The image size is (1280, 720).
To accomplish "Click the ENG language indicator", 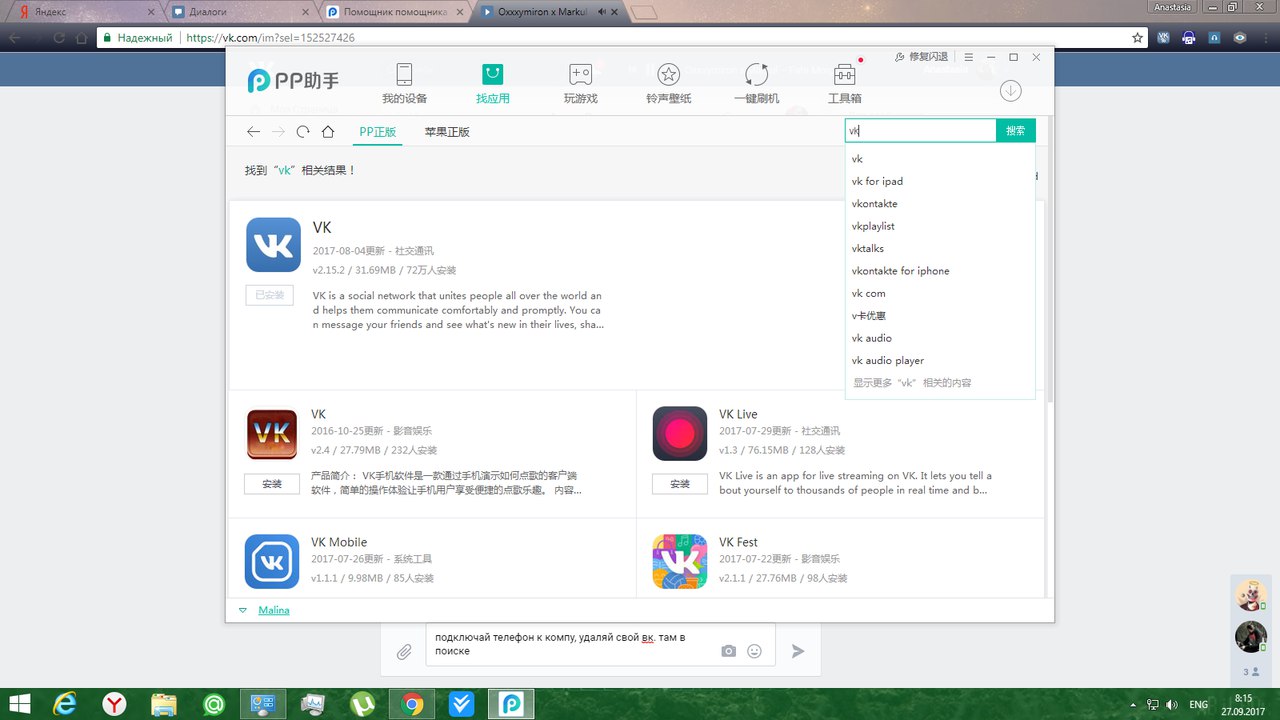I will pos(1198,704).
